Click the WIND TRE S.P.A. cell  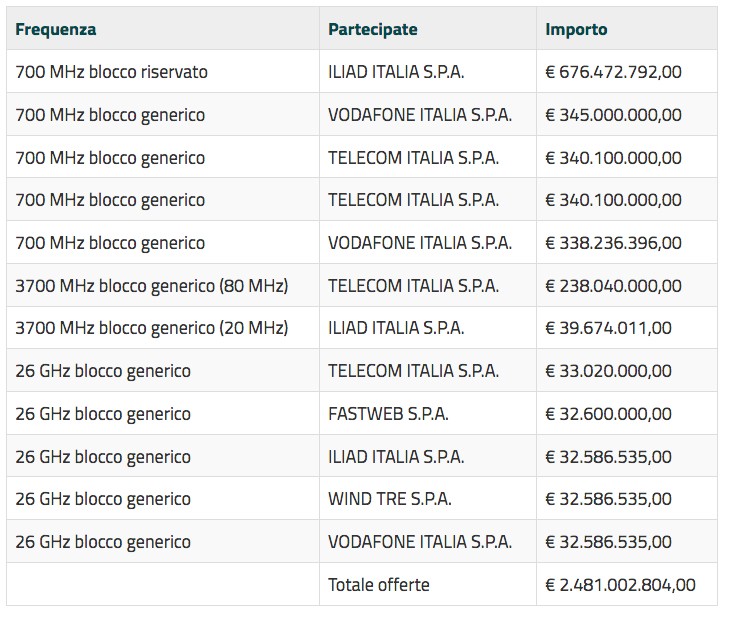(x=428, y=499)
